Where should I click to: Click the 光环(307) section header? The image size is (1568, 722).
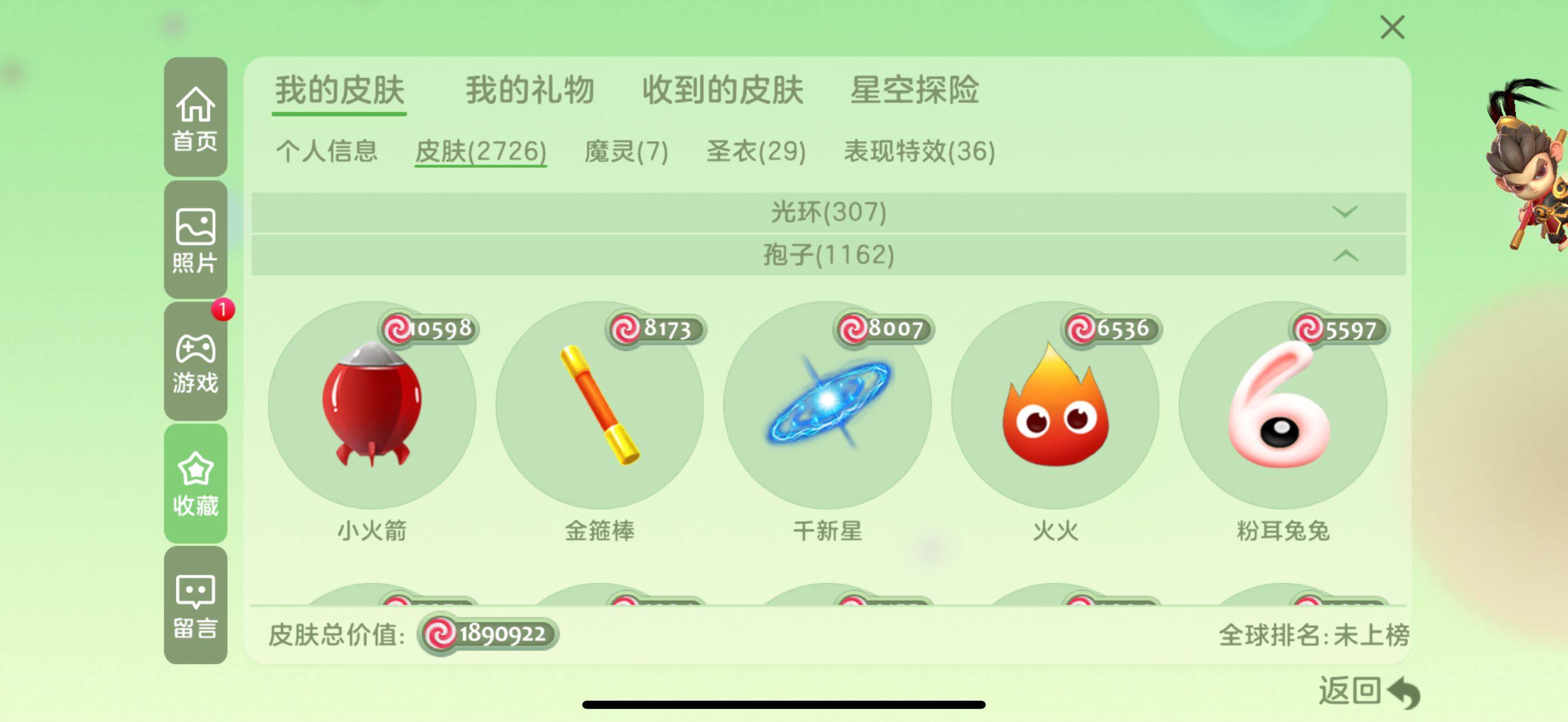(828, 212)
